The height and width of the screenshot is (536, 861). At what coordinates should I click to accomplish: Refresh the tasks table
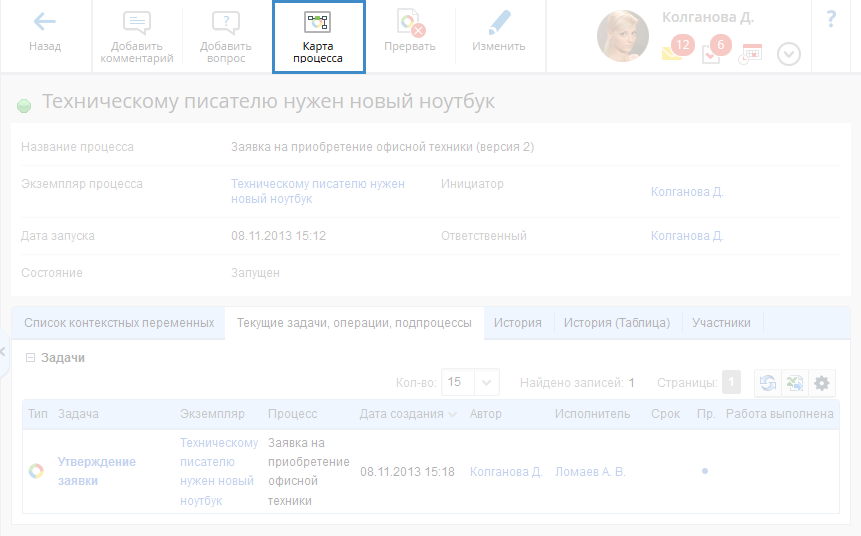767,383
